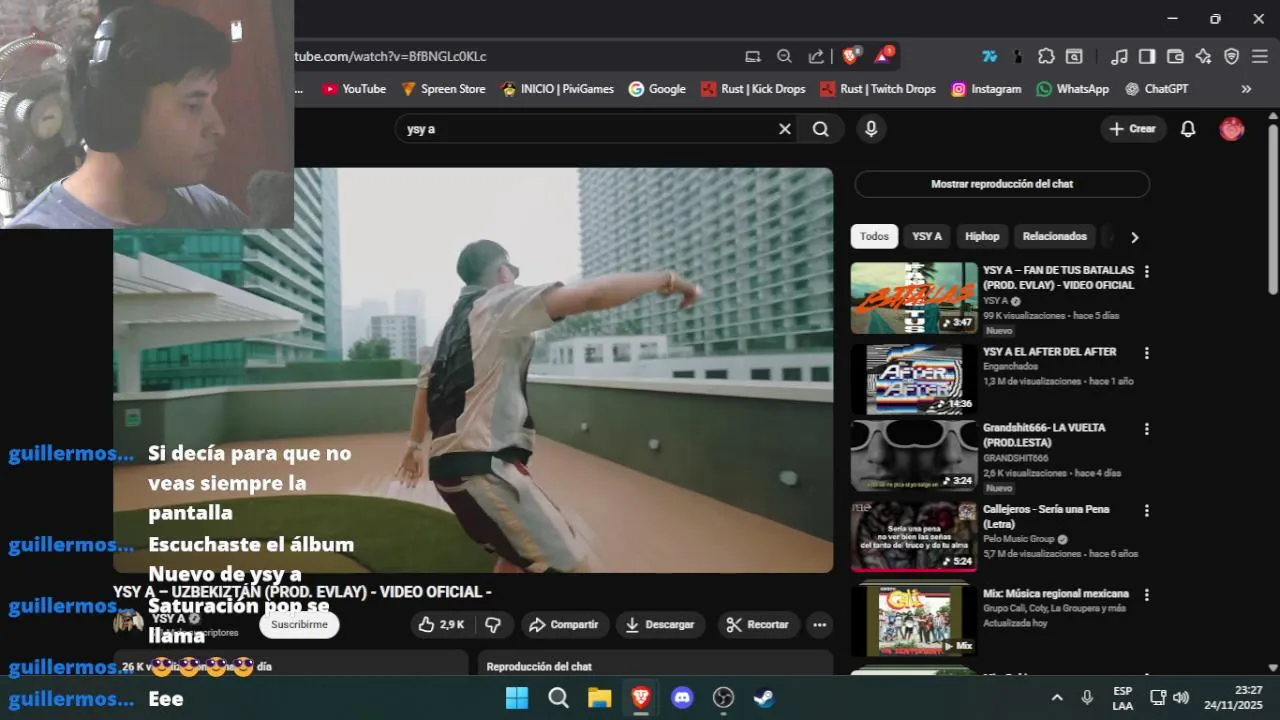
Task: Select the Todos filter chip
Action: (x=874, y=237)
